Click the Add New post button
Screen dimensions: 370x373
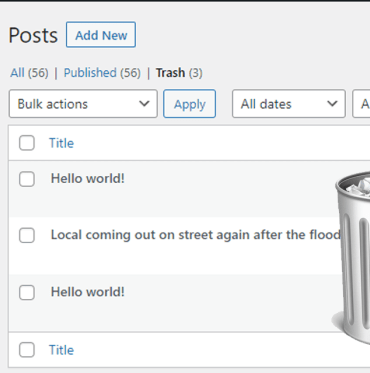101,35
